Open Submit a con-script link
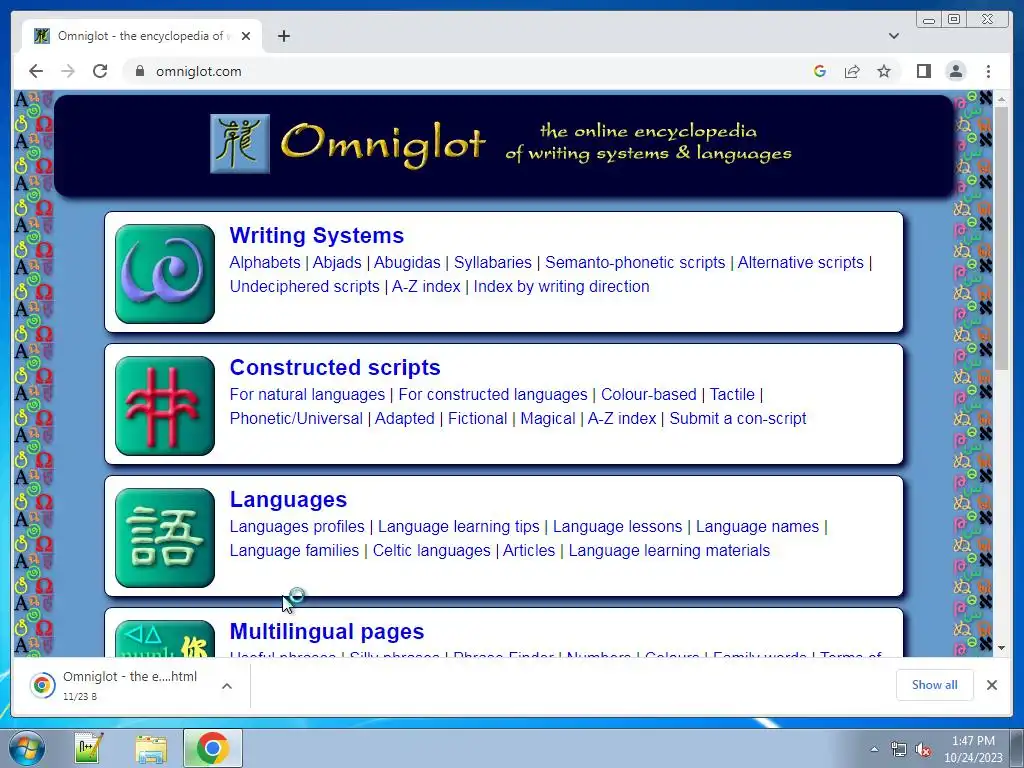1024x768 pixels. 738,419
